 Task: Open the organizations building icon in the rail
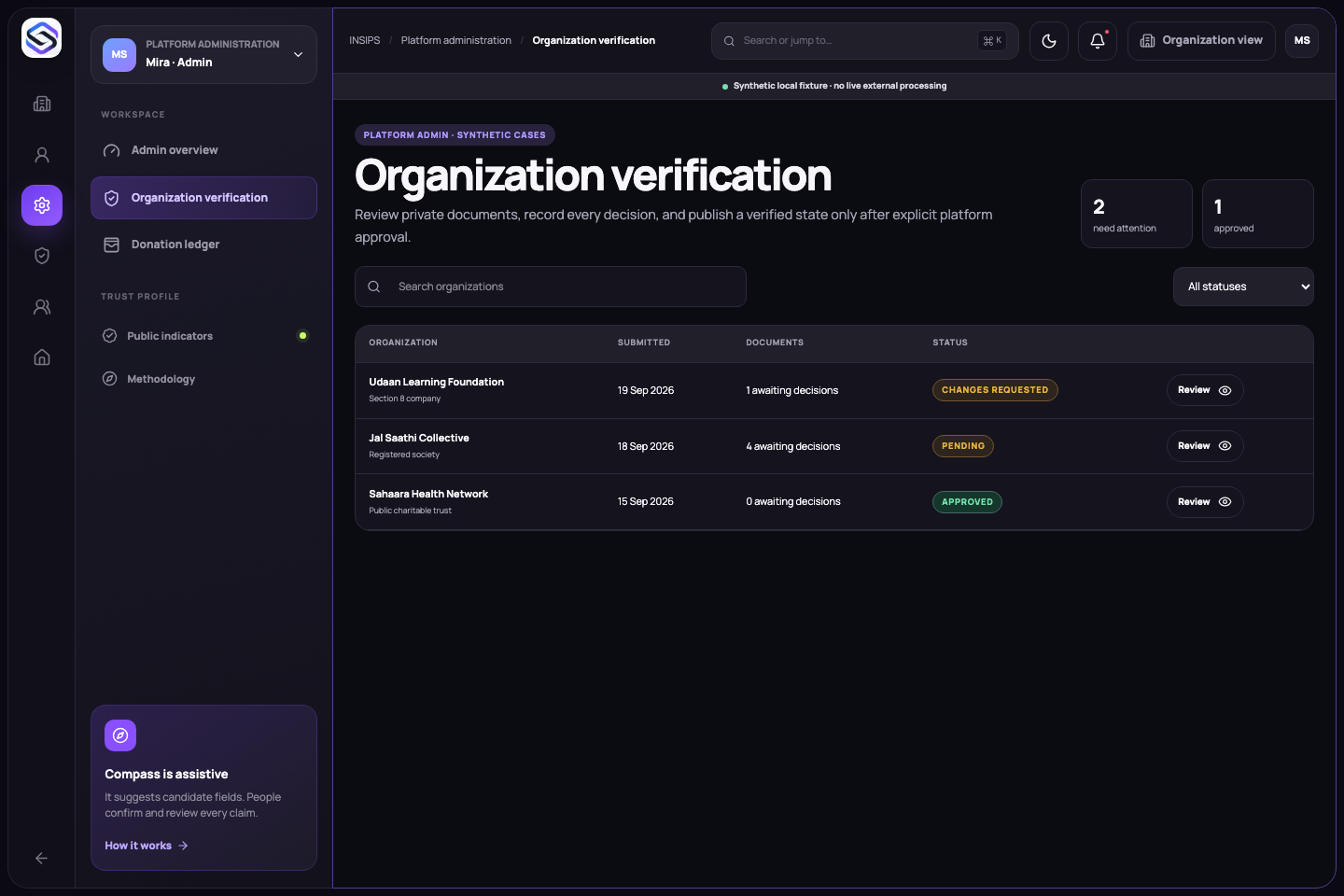pos(42,104)
